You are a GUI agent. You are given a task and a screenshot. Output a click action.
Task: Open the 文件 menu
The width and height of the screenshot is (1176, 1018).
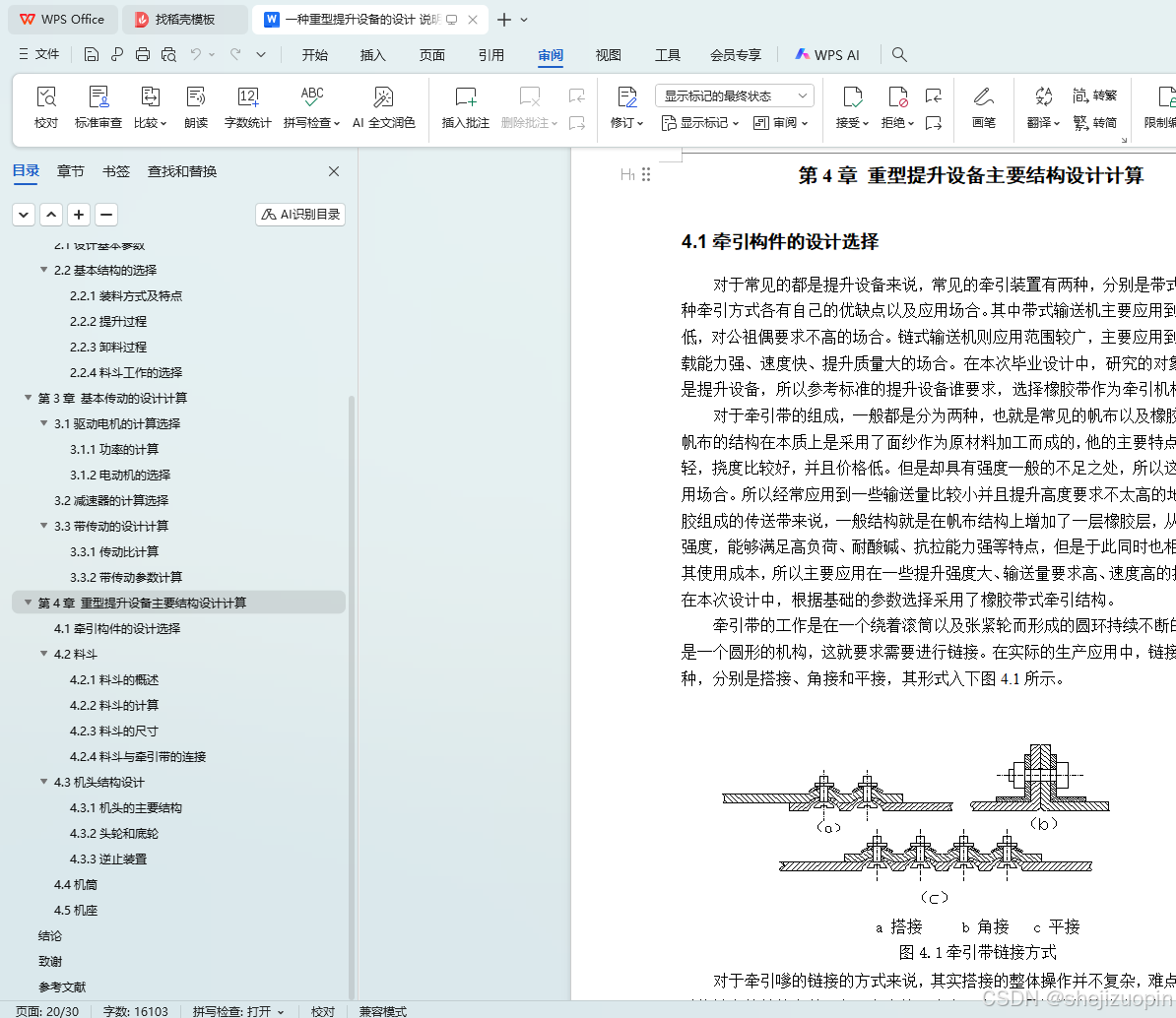38,54
